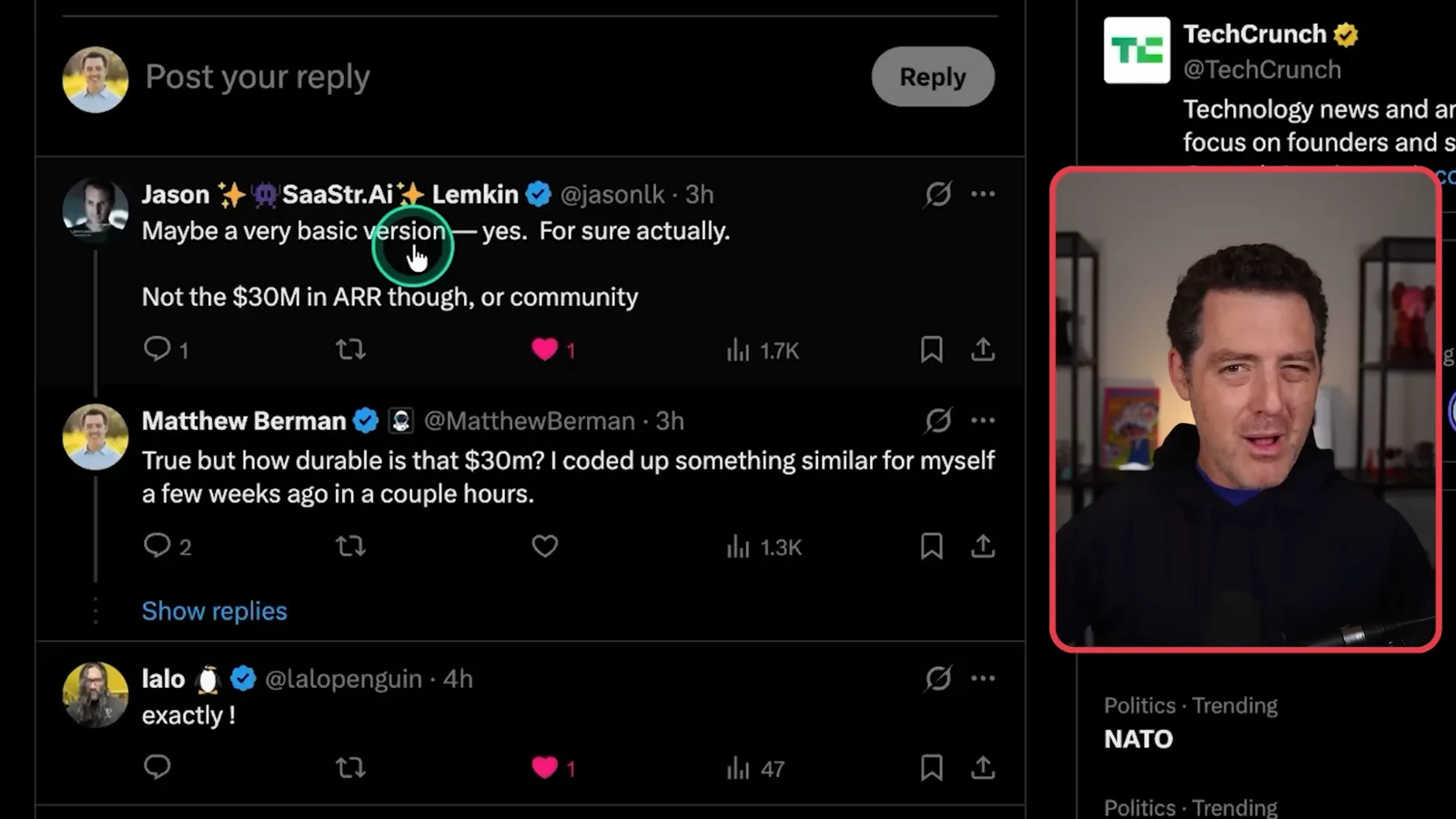The height and width of the screenshot is (819, 1456).
Task: Reply to lalo's exactly tweet
Action: tap(157, 767)
